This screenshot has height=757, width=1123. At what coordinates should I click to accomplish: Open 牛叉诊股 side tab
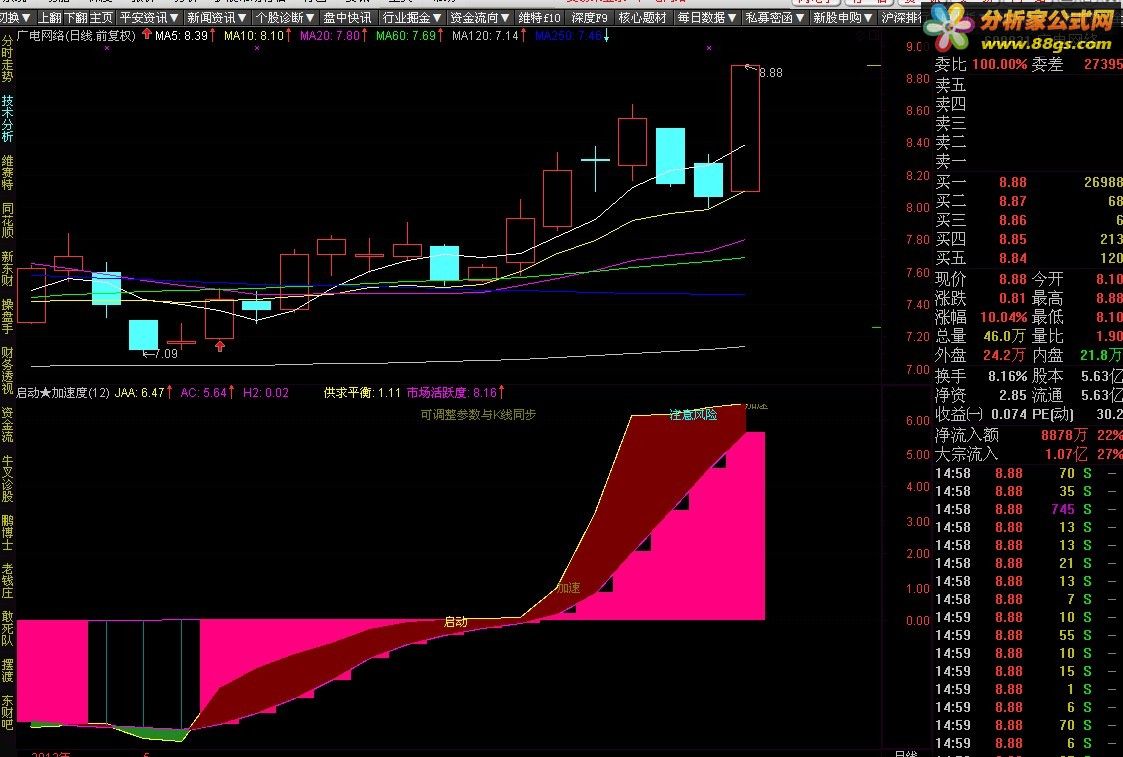click(7, 478)
